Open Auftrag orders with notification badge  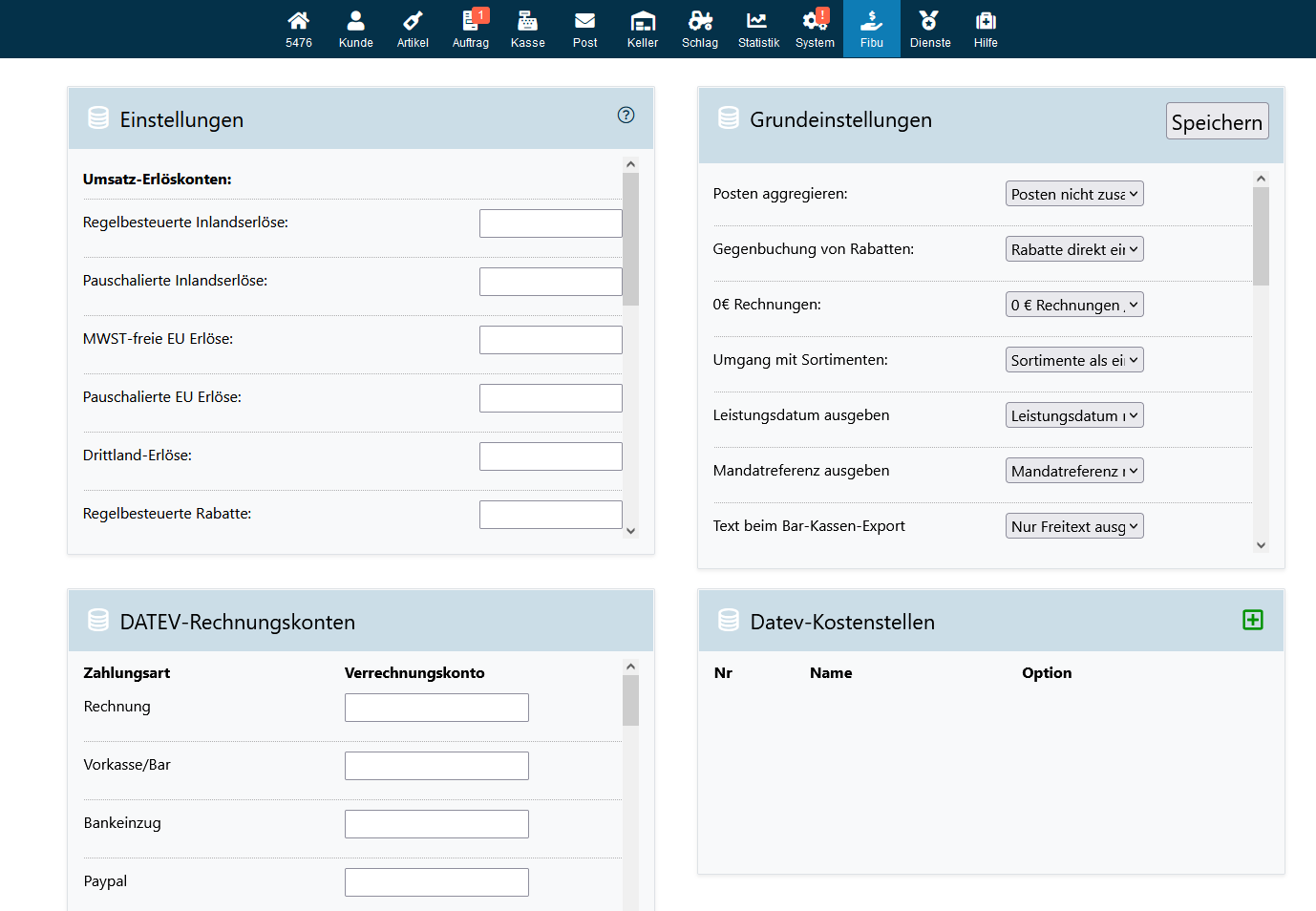coord(470,29)
